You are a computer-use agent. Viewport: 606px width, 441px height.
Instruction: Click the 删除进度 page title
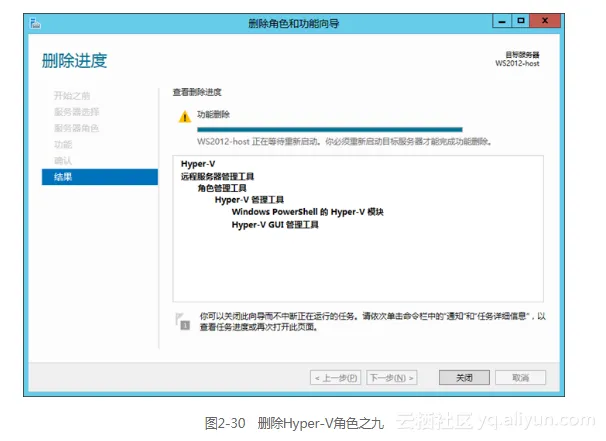tap(74, 61)
